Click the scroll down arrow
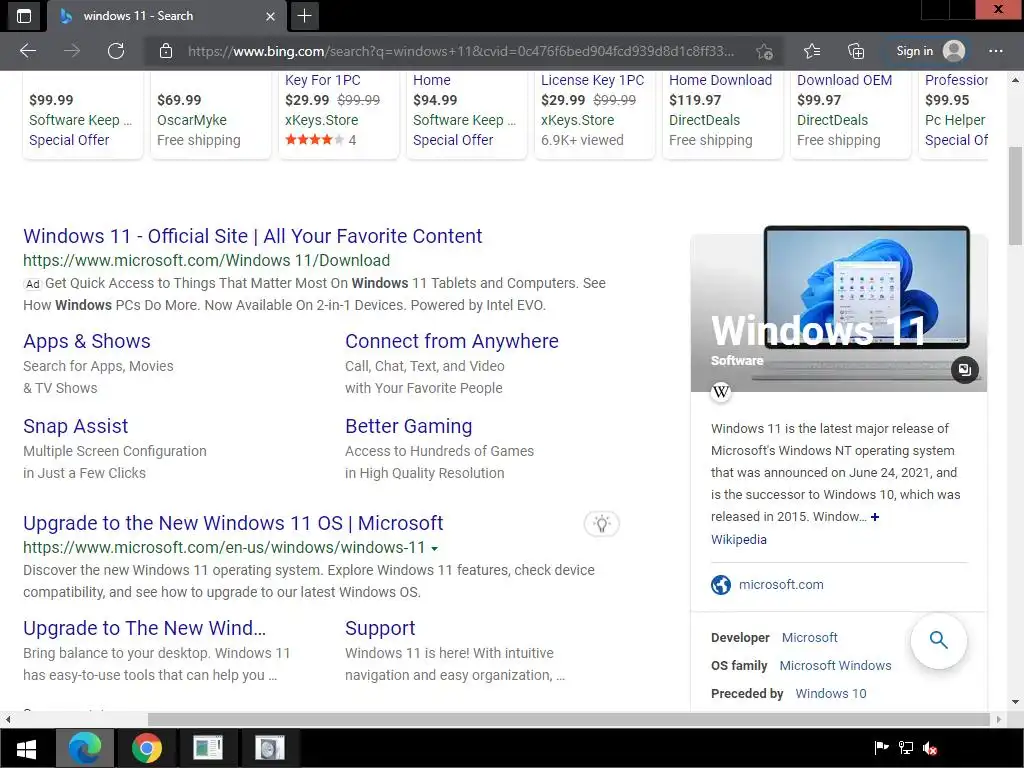 coord(1015,703)
